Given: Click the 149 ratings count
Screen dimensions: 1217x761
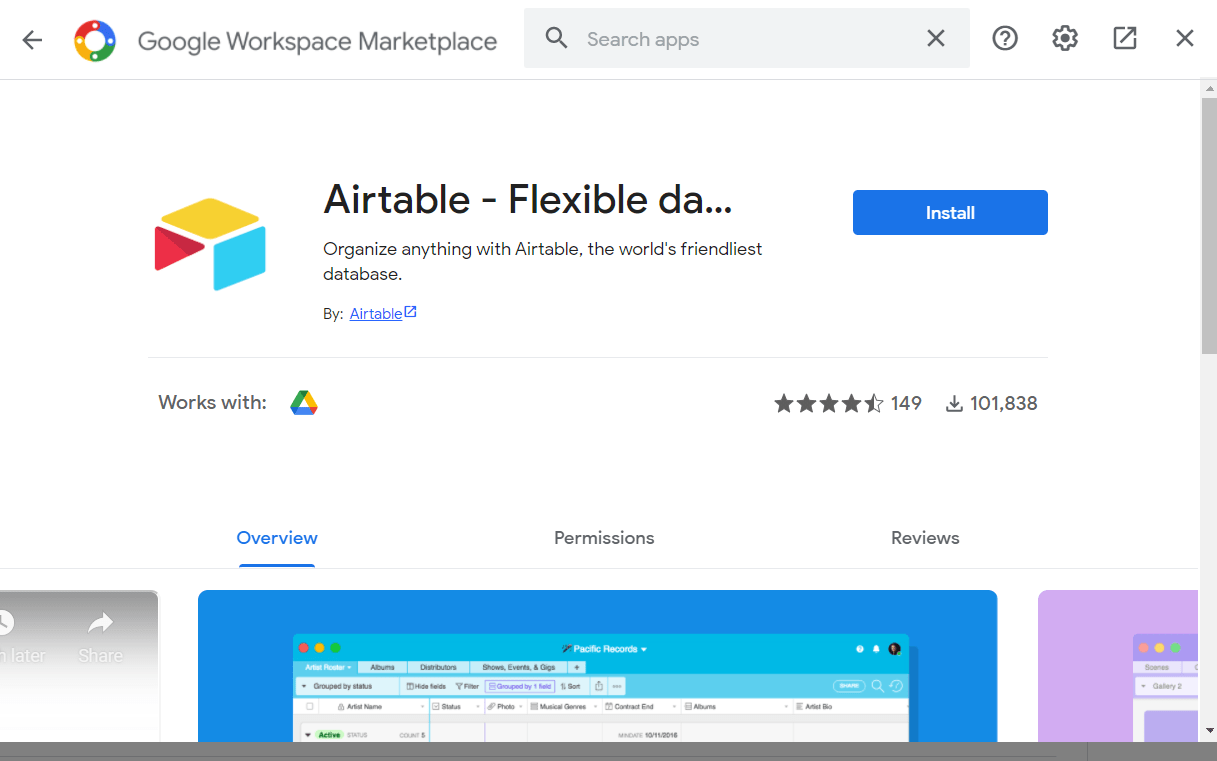Looking at the screenshot, I should [906, 404].
